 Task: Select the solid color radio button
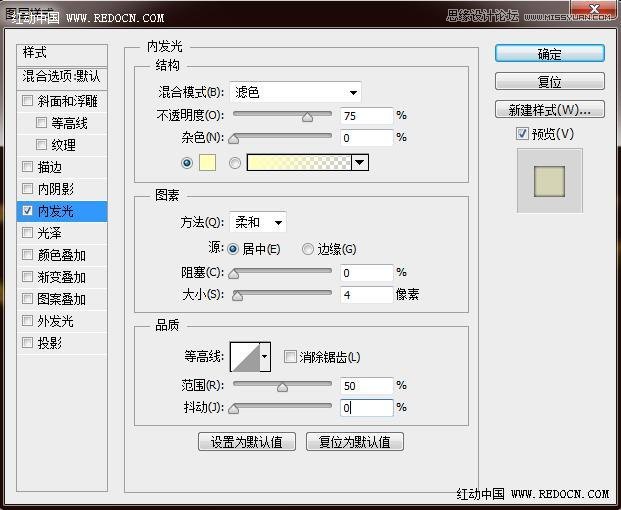[x=187, y=163]
